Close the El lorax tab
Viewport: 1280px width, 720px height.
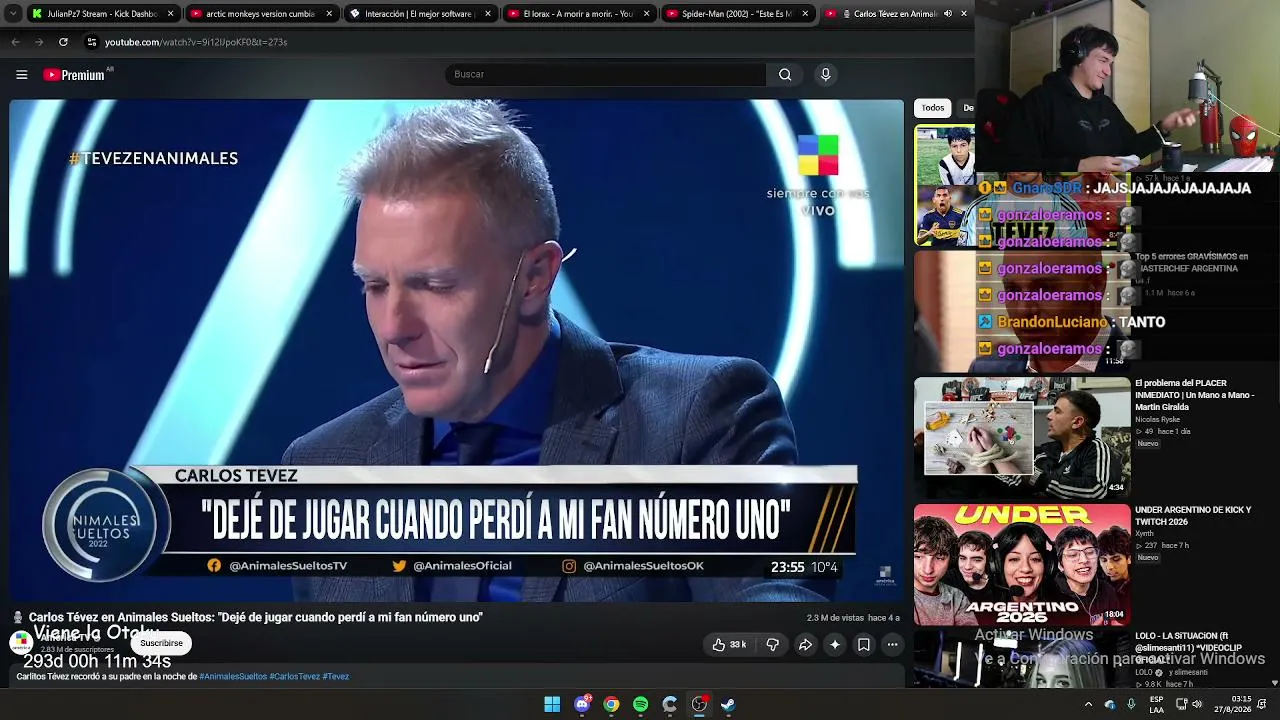click(x=646, y=14)
